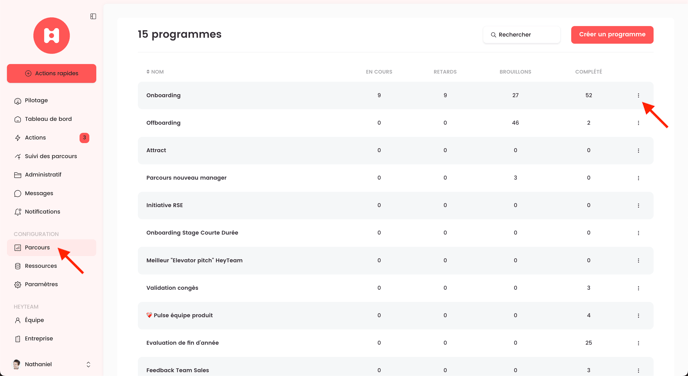Click the Actions badge showing 3
The width and height of the screenshot is (688, 376).
coord(84,138)
